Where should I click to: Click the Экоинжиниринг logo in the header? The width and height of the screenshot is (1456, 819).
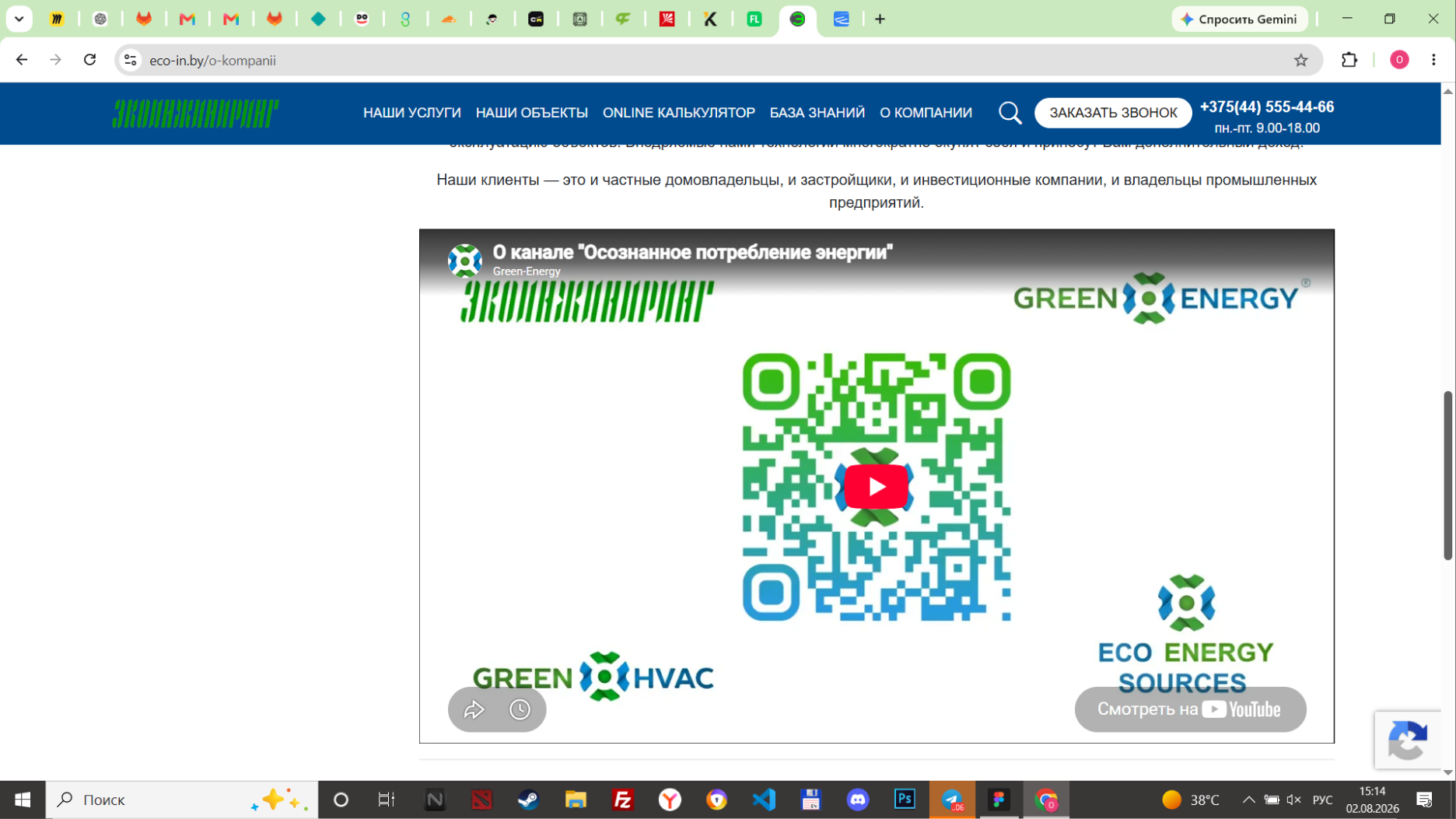pyautogui.click(x=195, y=114)
